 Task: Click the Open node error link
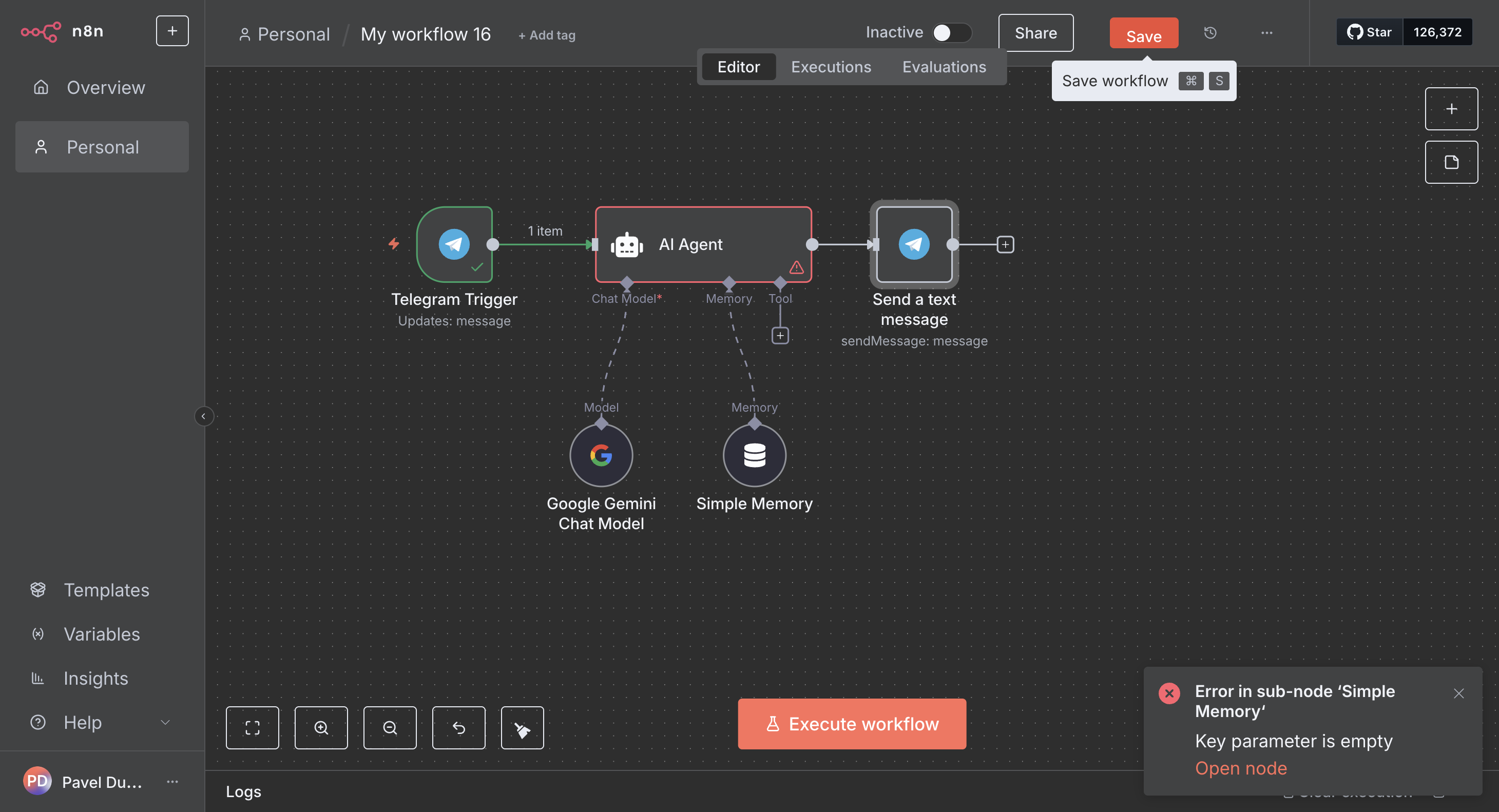click(x=1241, y=768)
